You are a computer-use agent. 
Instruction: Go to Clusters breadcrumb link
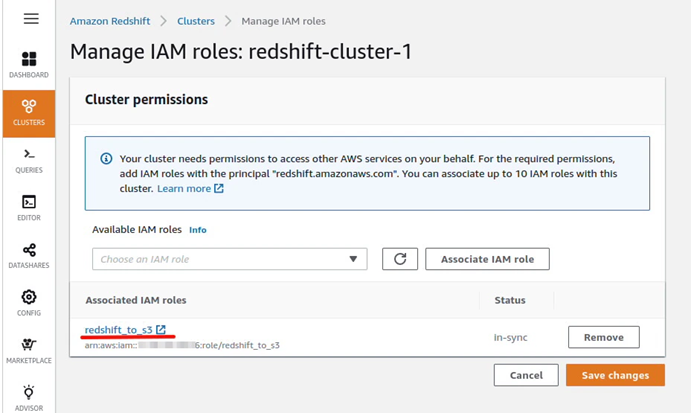196,21
